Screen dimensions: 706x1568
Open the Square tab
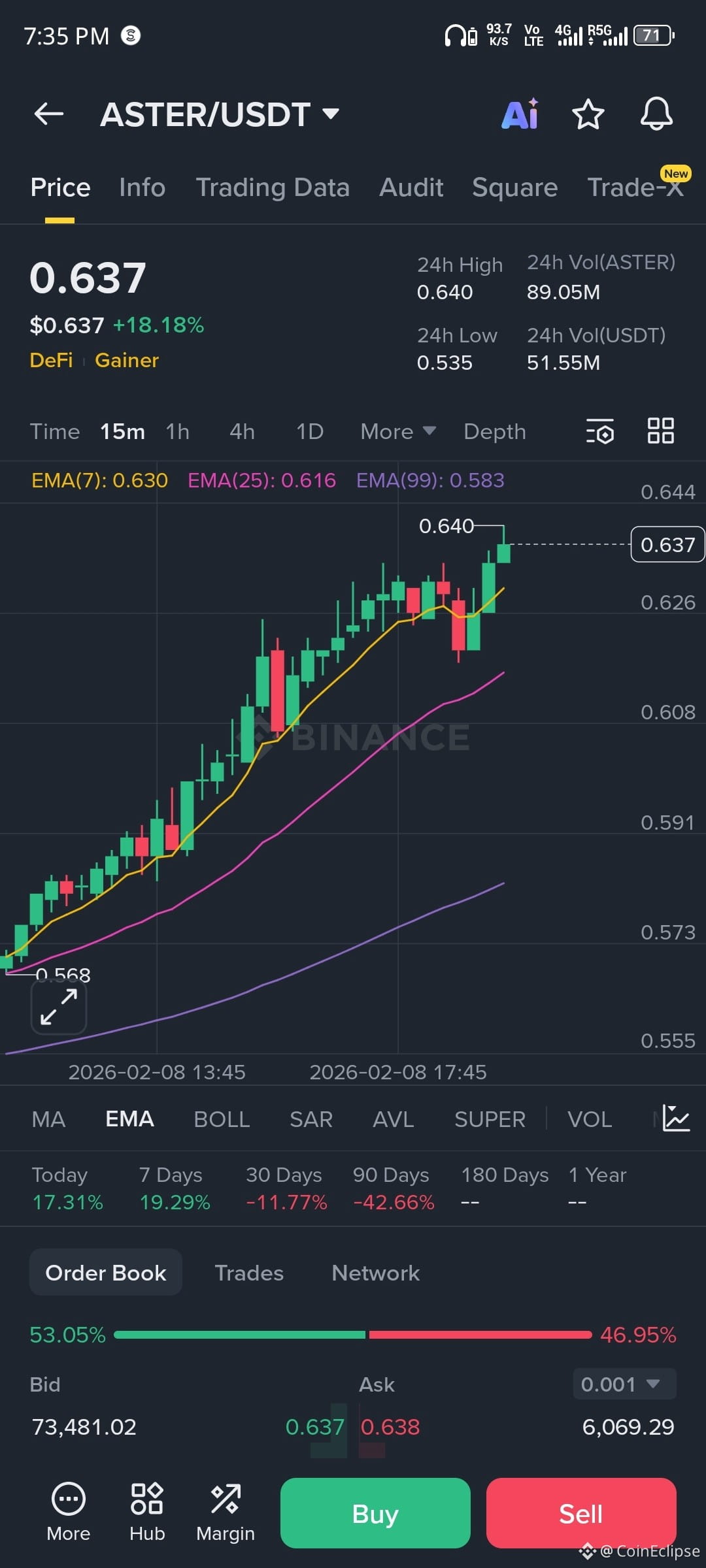click(515, 188)
